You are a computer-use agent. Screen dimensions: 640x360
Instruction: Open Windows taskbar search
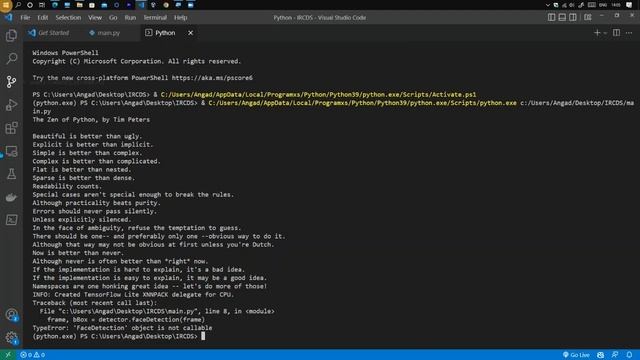[18, 5]
